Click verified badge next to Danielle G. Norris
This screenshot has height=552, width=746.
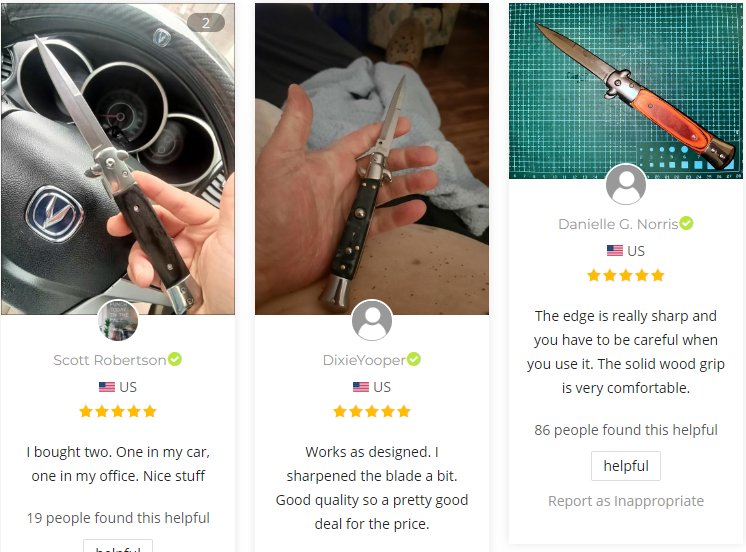(686, 223)
